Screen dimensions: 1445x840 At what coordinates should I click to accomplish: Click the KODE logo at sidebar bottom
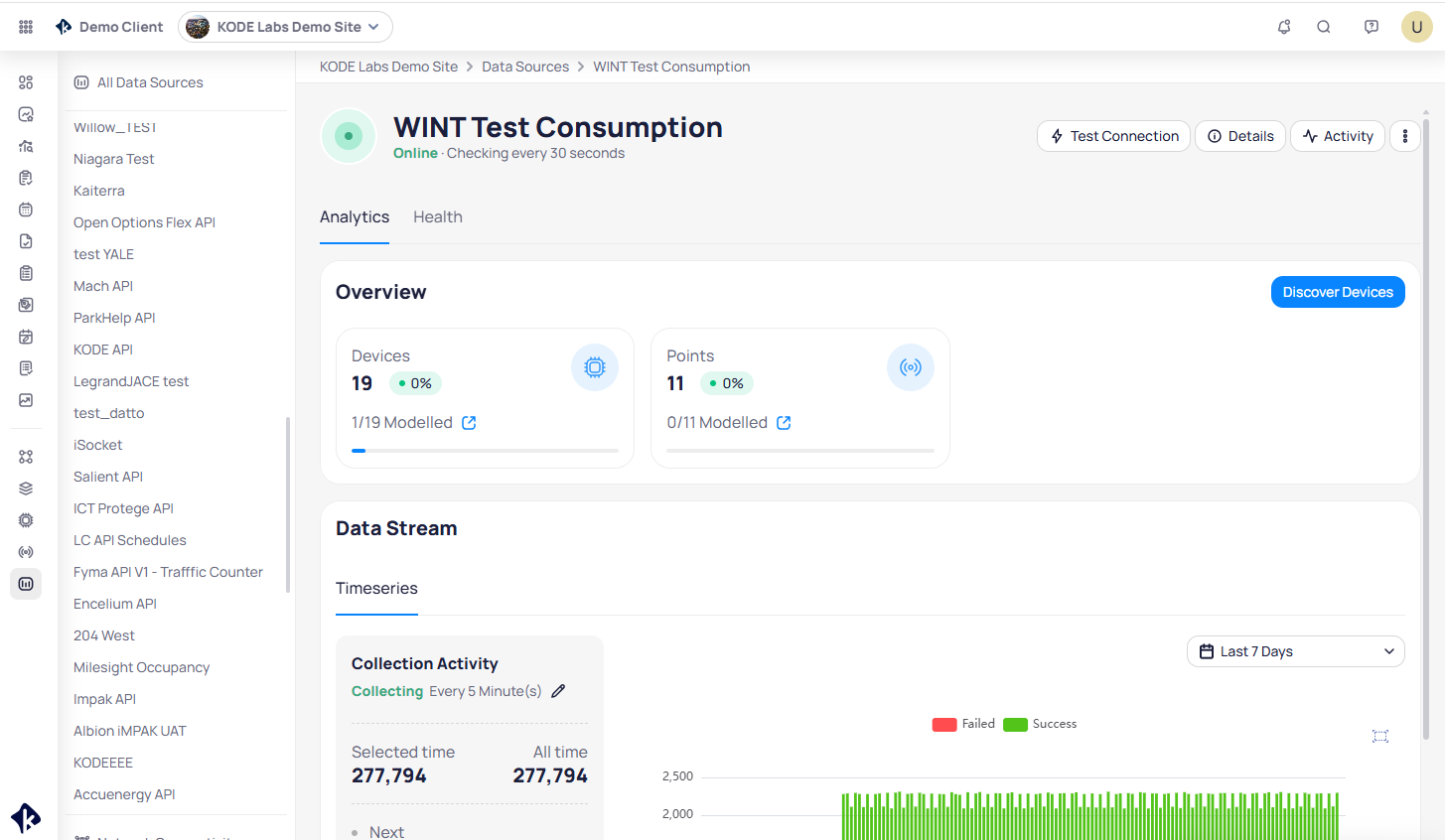(26, 818)
